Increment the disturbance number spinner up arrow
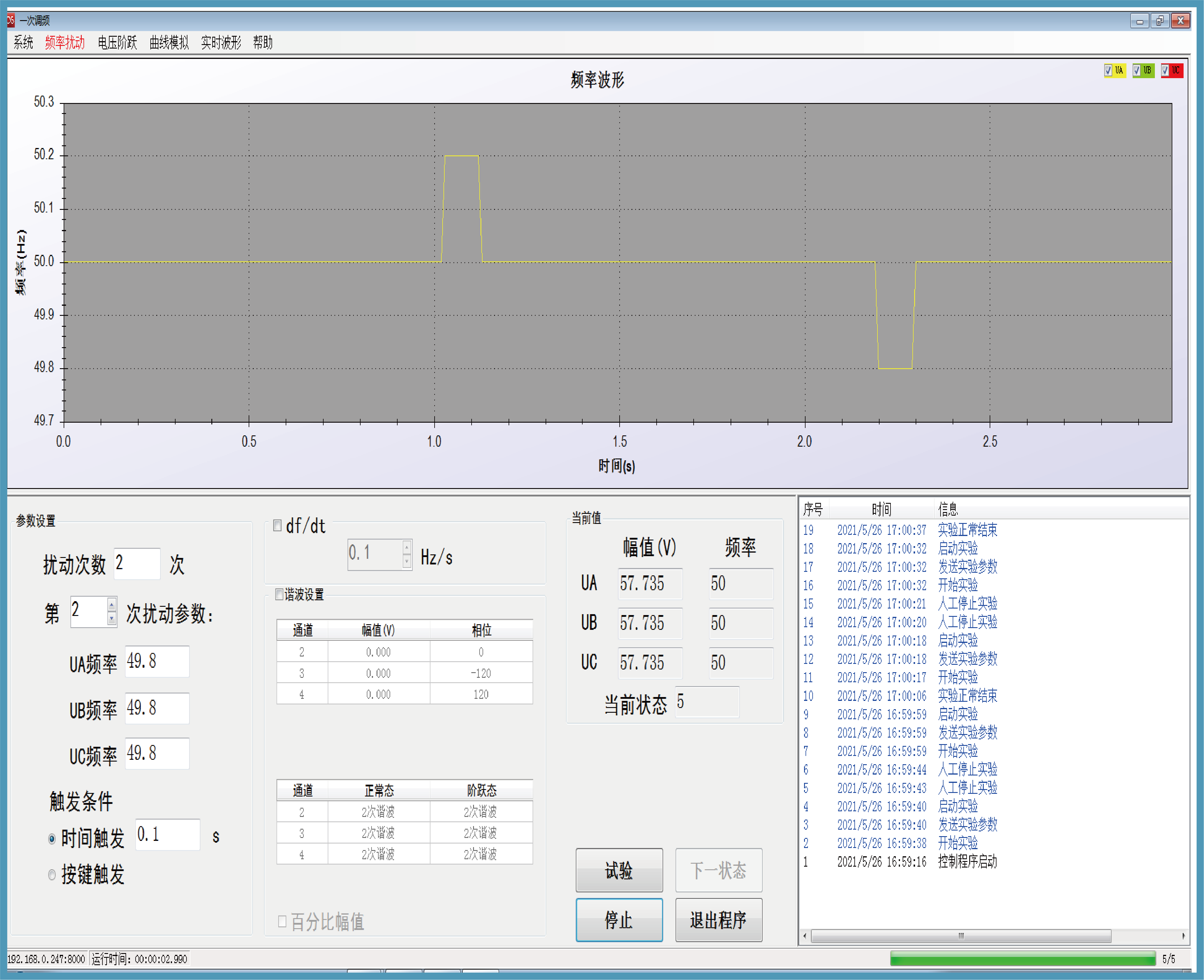 coord(112,605)
